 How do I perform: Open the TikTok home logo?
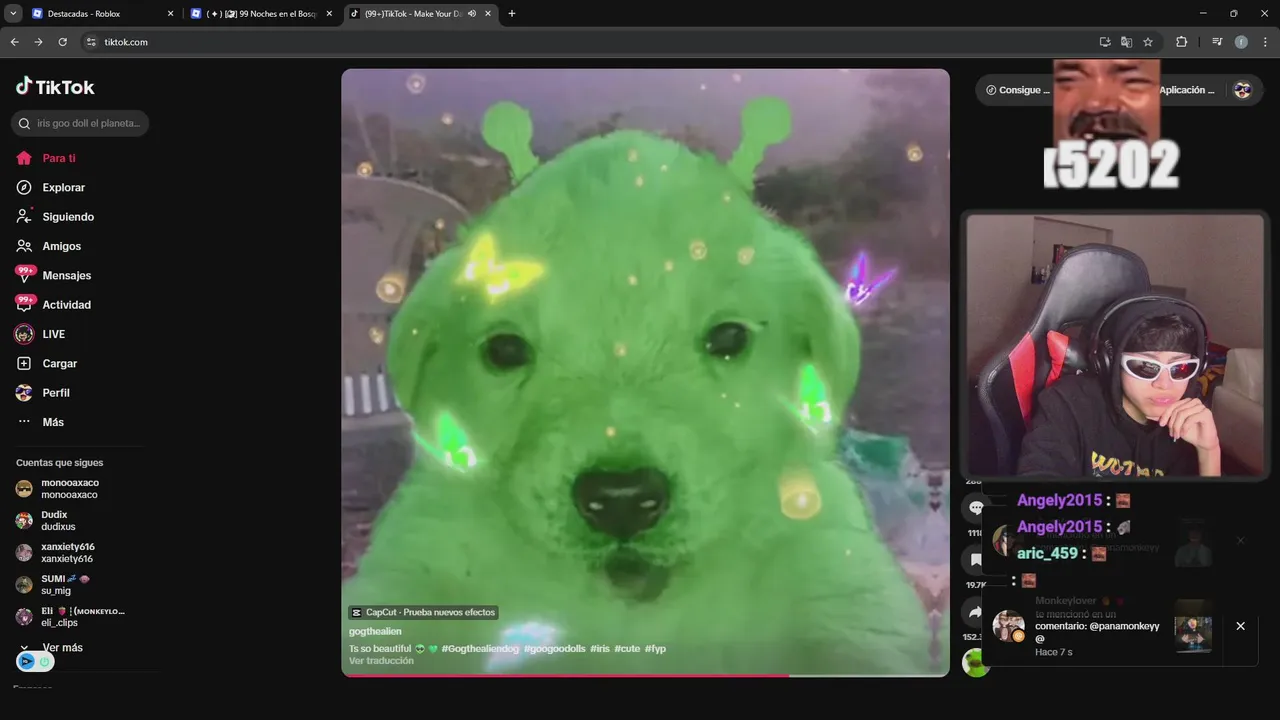tap(55, 87)
